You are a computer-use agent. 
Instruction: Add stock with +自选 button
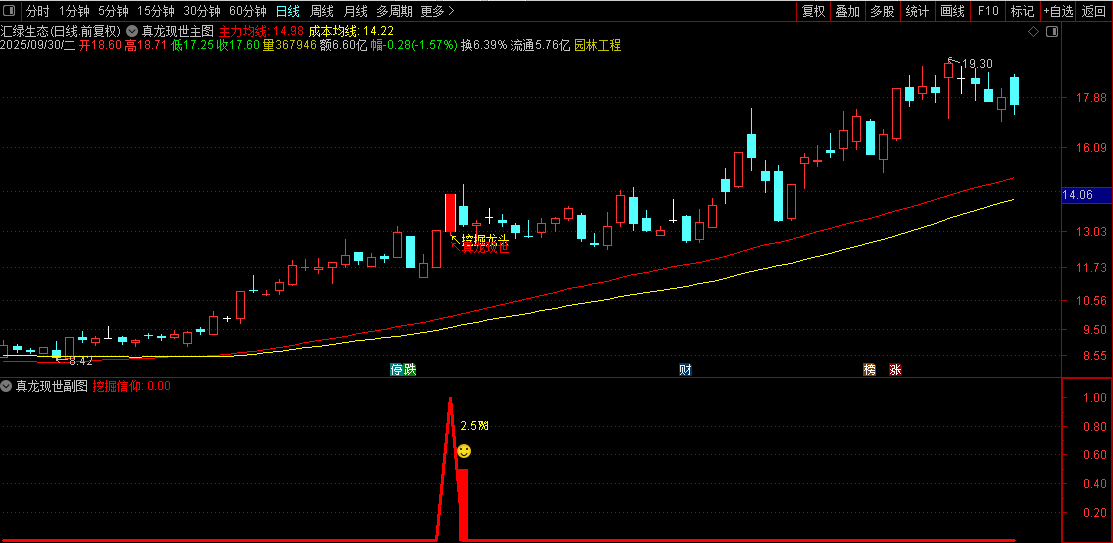point(1058,11)
